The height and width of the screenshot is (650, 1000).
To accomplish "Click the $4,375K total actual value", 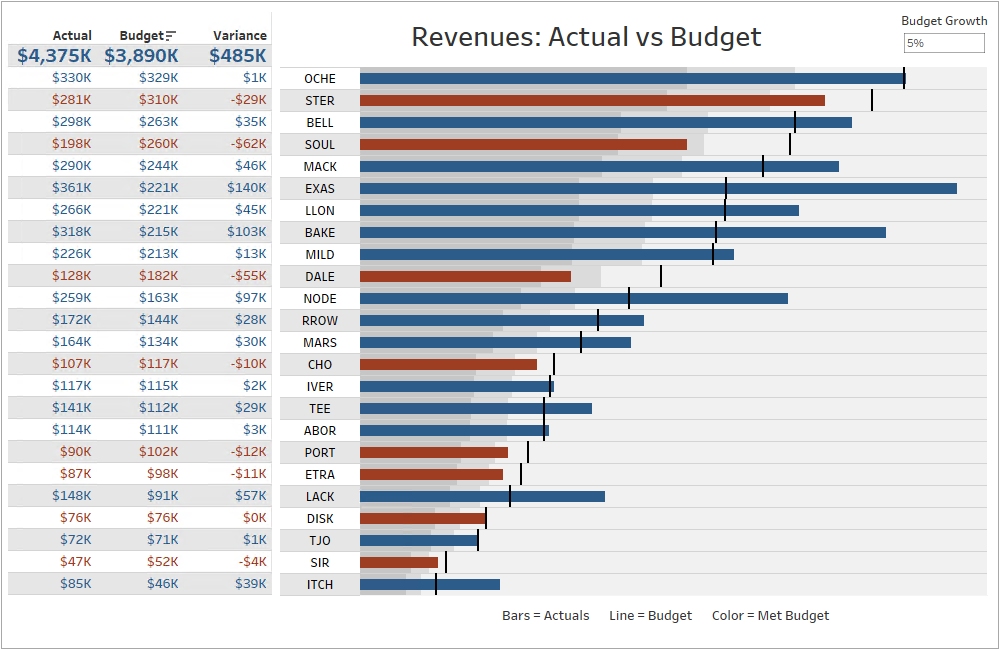I will coord(54,55).
